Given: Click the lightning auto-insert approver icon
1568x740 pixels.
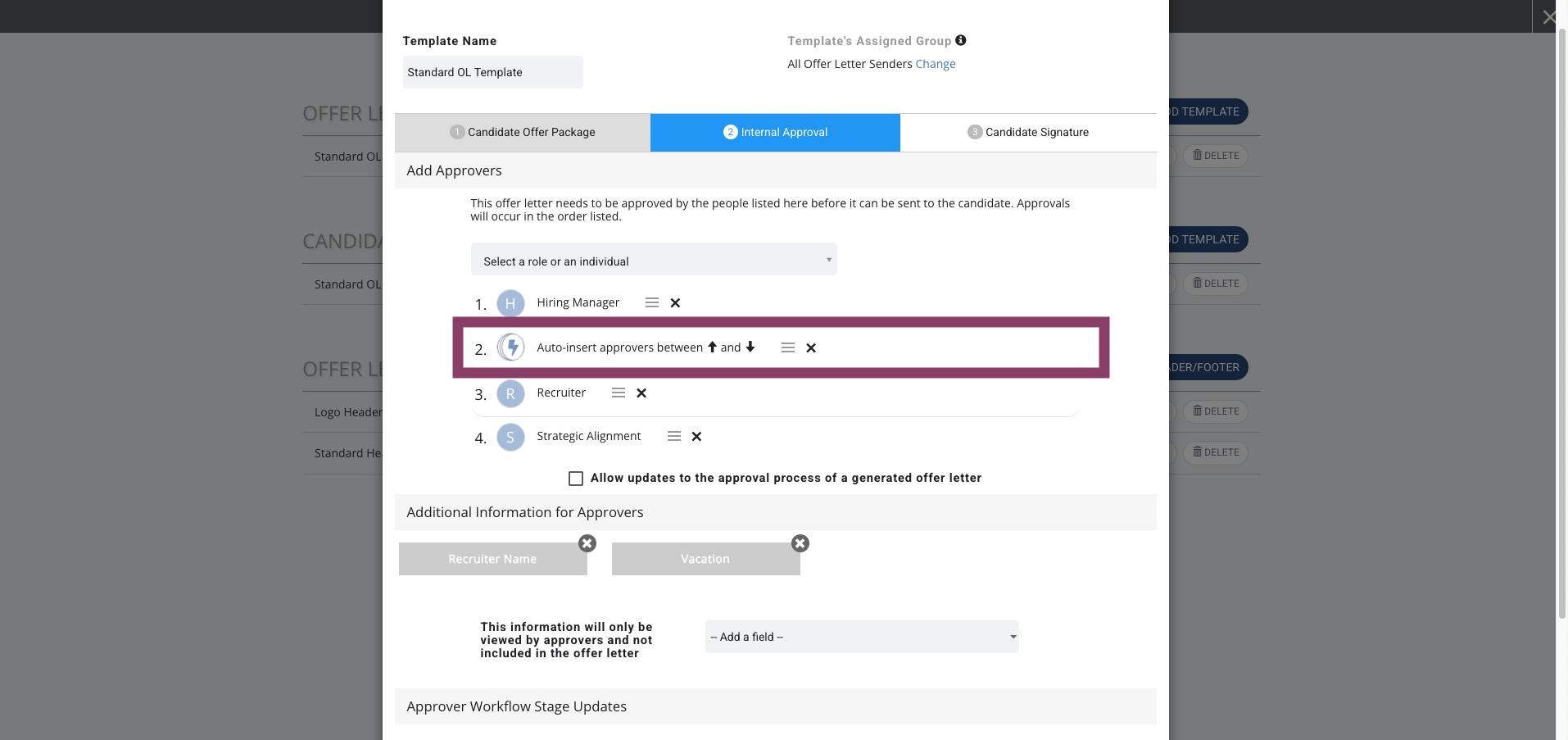Looking at the screenshot, I should 510,347.
